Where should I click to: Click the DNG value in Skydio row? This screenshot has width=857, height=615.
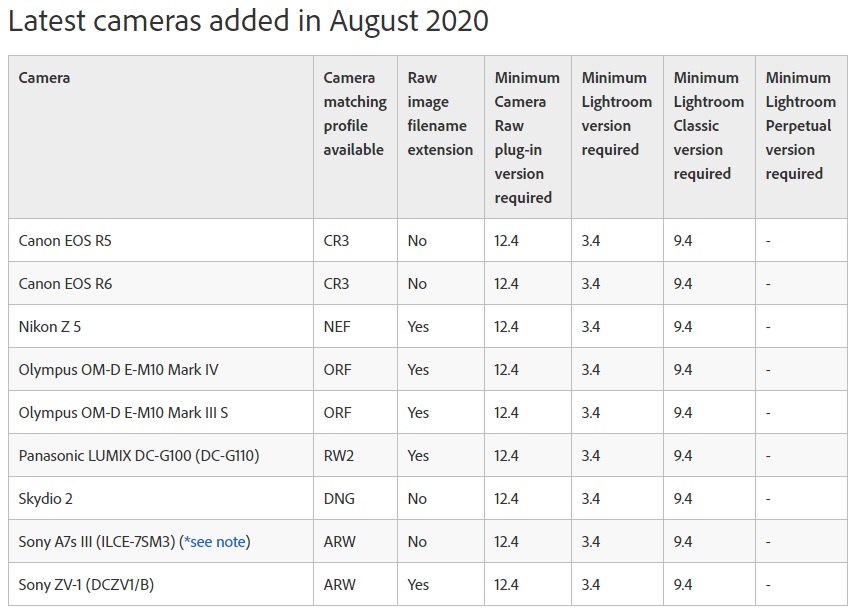(338, 499)
